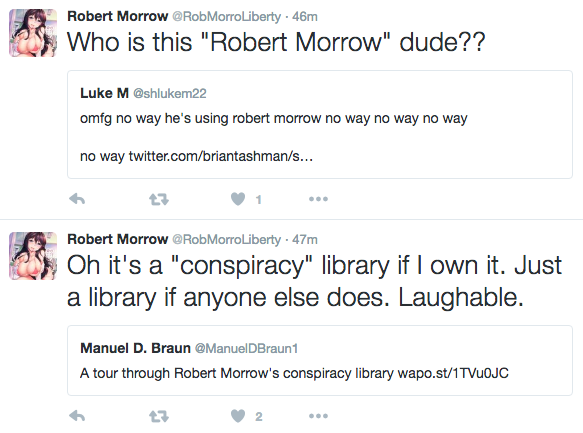Open Luke M's quoted tweet
Viewport: 583px width, 433px height.
[x=320, y=125]
